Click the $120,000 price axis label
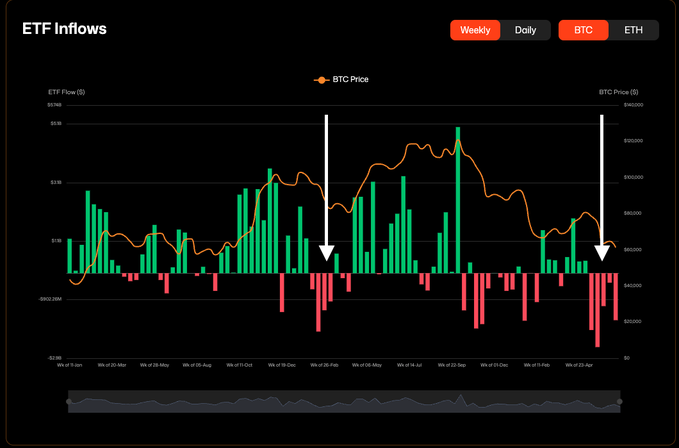Image resolution: width=679 pixels, height=448 pixels. click(633, 141)
